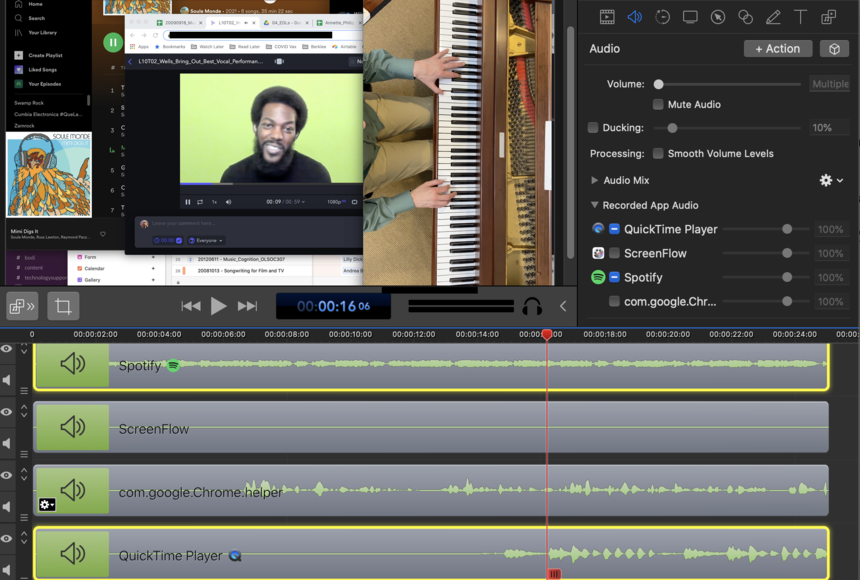Start playback with the Play button

[x=218, y=306]
